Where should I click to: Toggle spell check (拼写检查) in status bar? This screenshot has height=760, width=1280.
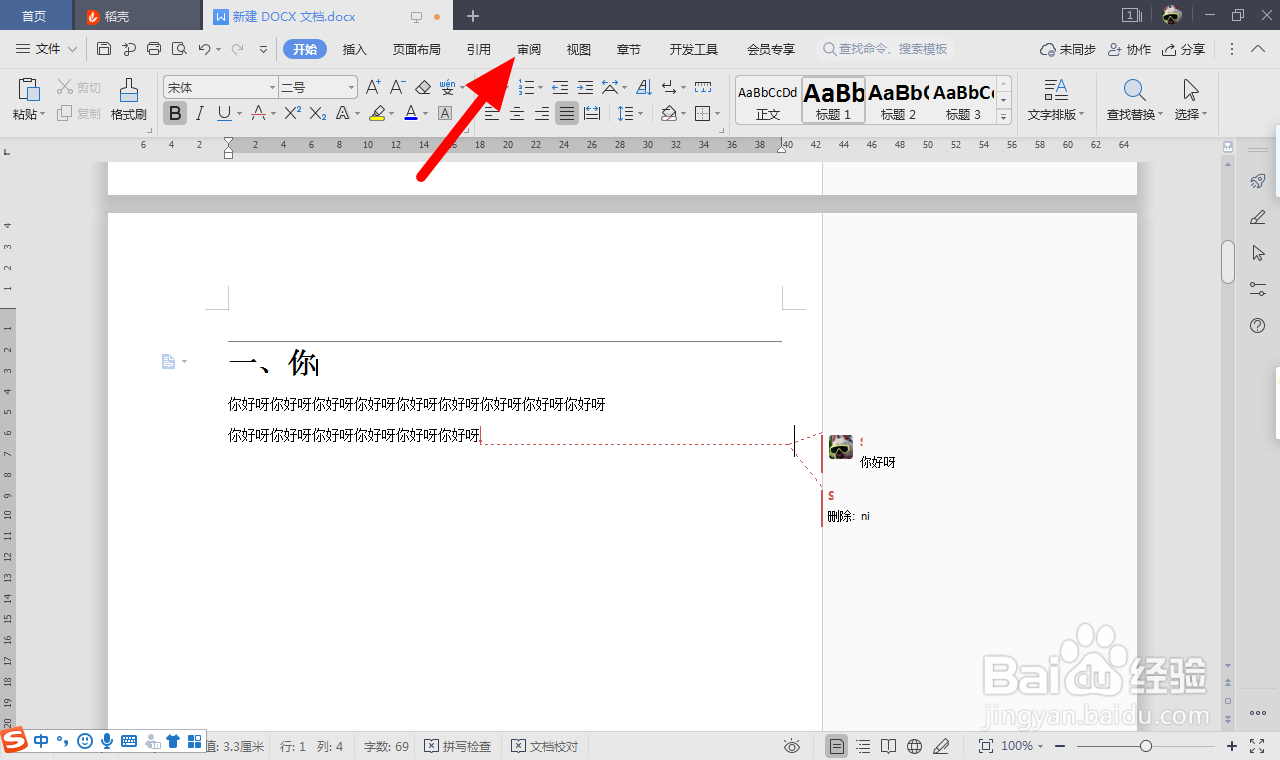458,746
